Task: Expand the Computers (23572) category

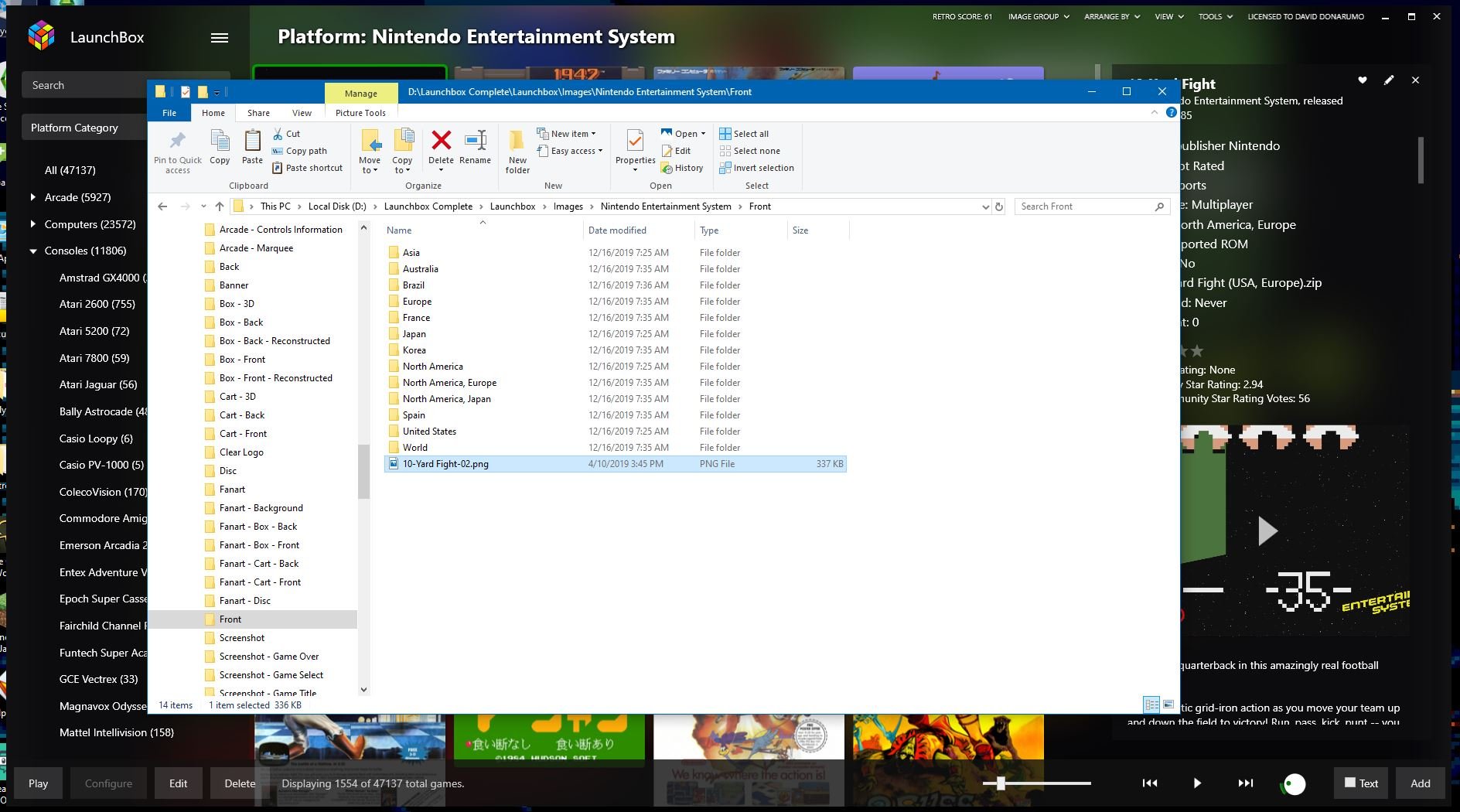Action: pos(32,224)
